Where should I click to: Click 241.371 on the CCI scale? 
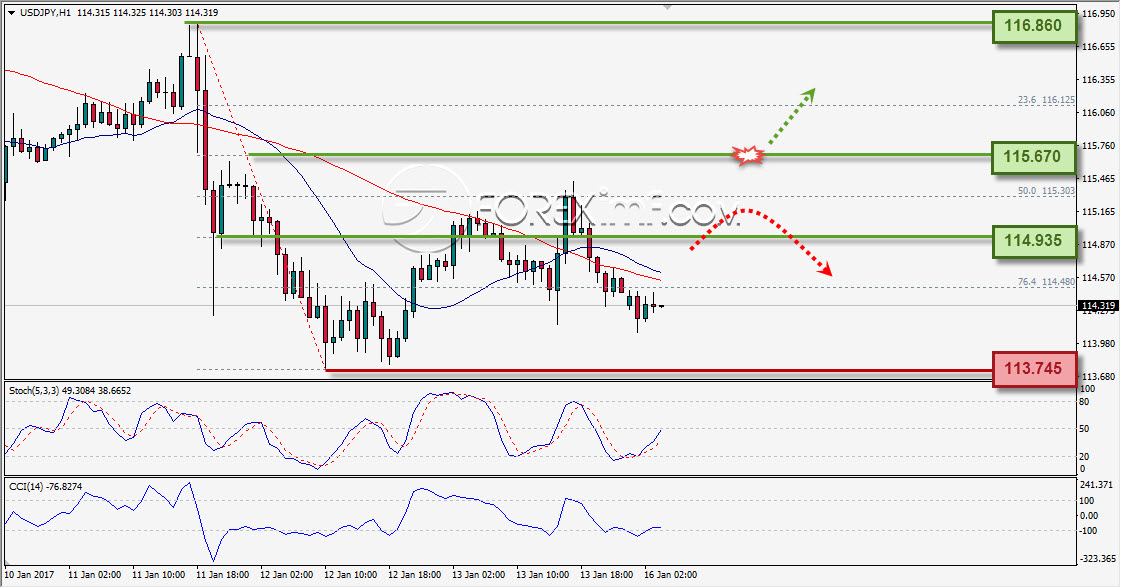[1096, 484]
